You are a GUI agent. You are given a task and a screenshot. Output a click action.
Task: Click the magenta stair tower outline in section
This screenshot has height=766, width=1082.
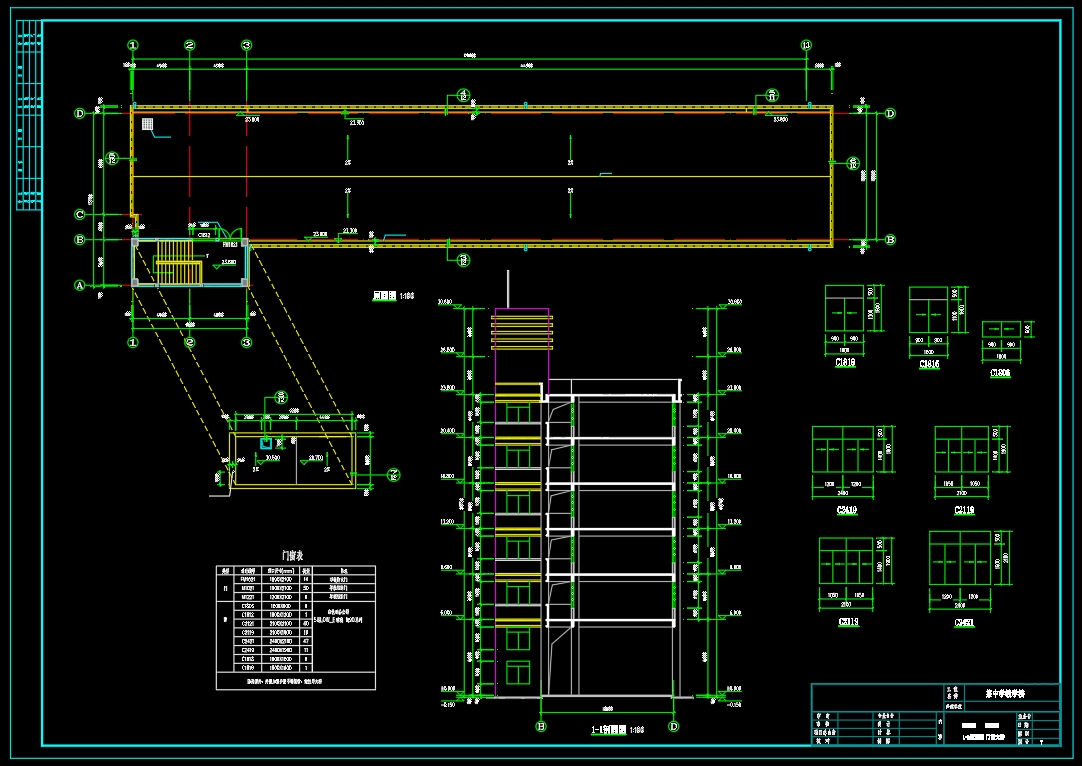click(x=522, y=502)
